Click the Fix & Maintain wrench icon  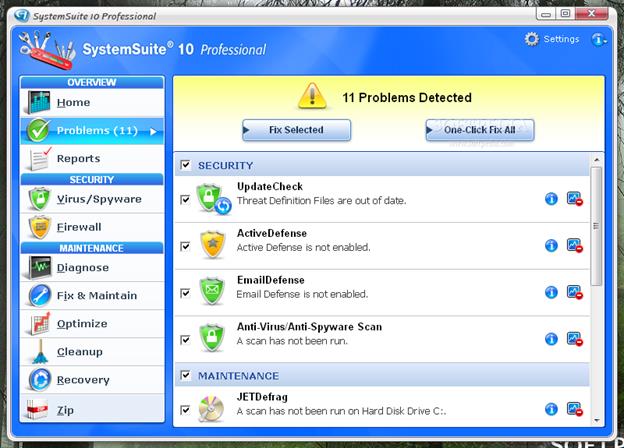click(39, 296)
